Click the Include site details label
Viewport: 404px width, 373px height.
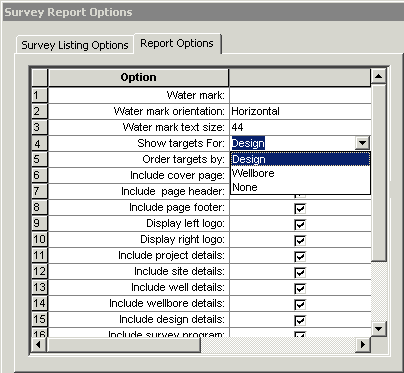(179, 271)
